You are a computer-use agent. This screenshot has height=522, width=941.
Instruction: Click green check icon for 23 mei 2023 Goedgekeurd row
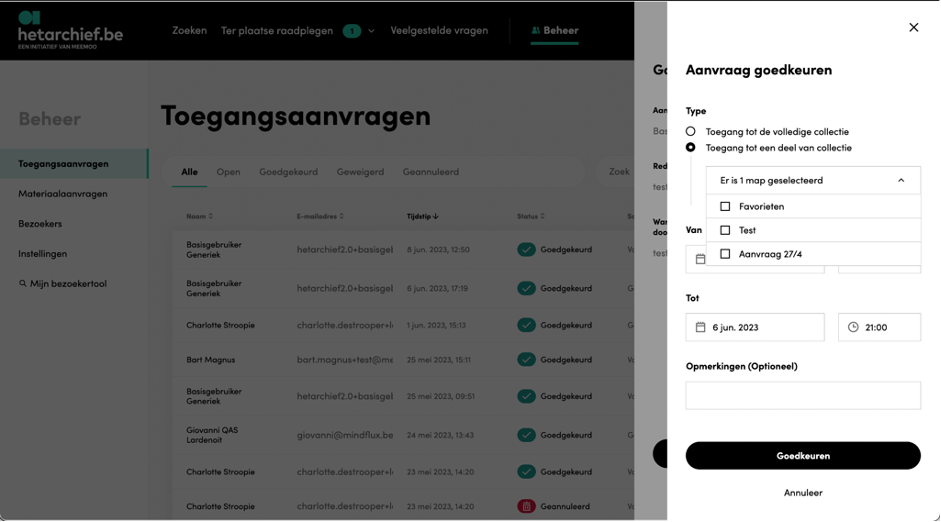526,472
